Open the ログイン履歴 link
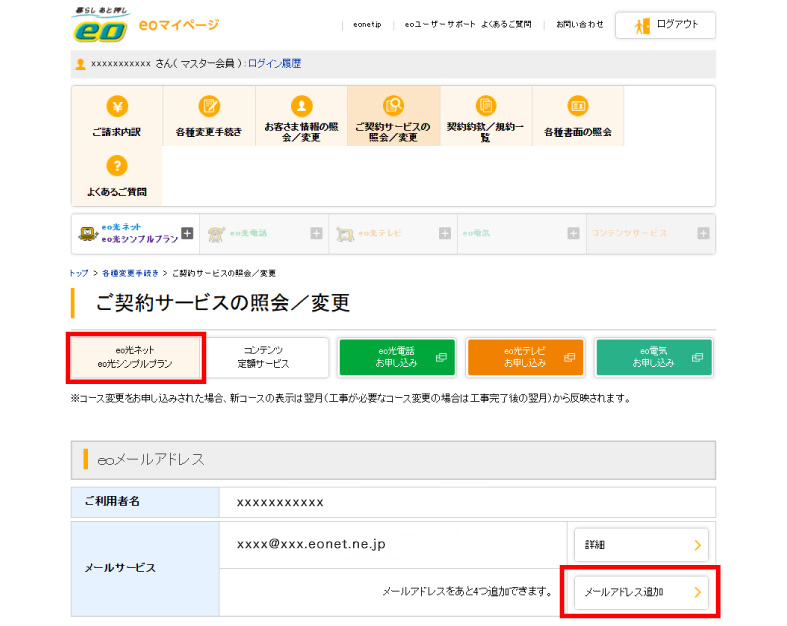This screenshot has height=626, width=787. (275, 64)
